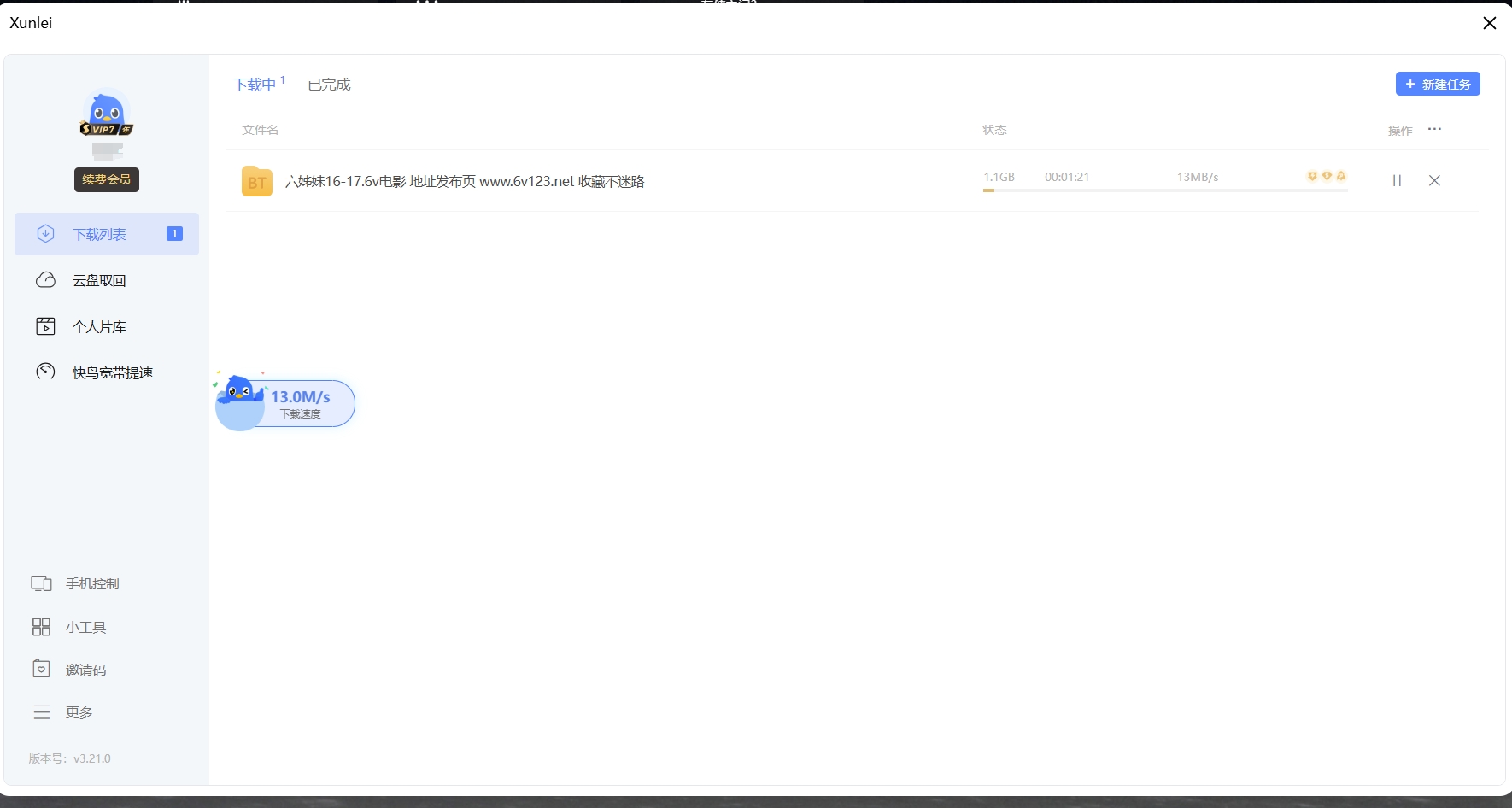Viewport: 1512px width, 808px height.
Task: Click the 操作 column header
Action: coord(1400,131)
